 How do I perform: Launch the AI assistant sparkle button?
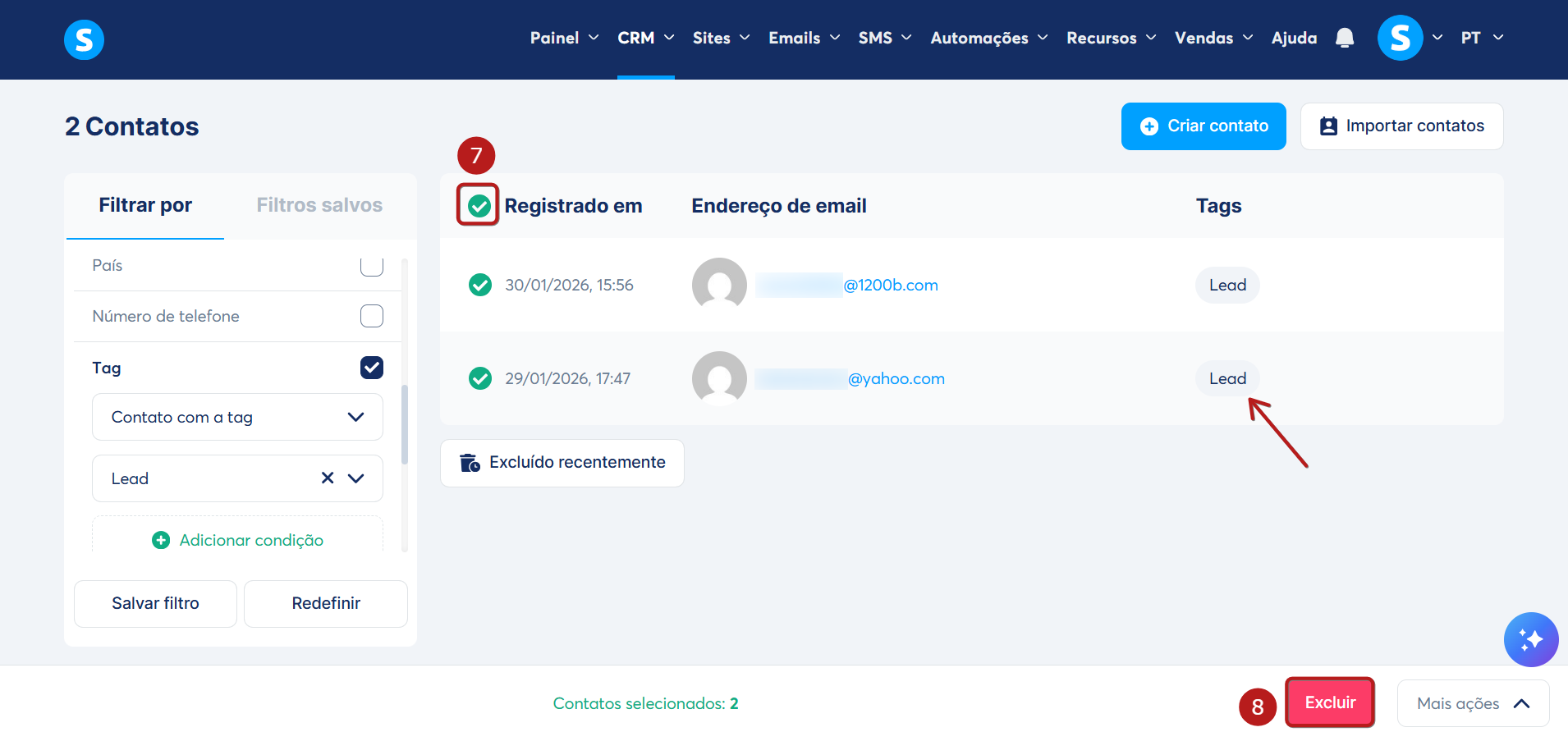(1531, 639)
